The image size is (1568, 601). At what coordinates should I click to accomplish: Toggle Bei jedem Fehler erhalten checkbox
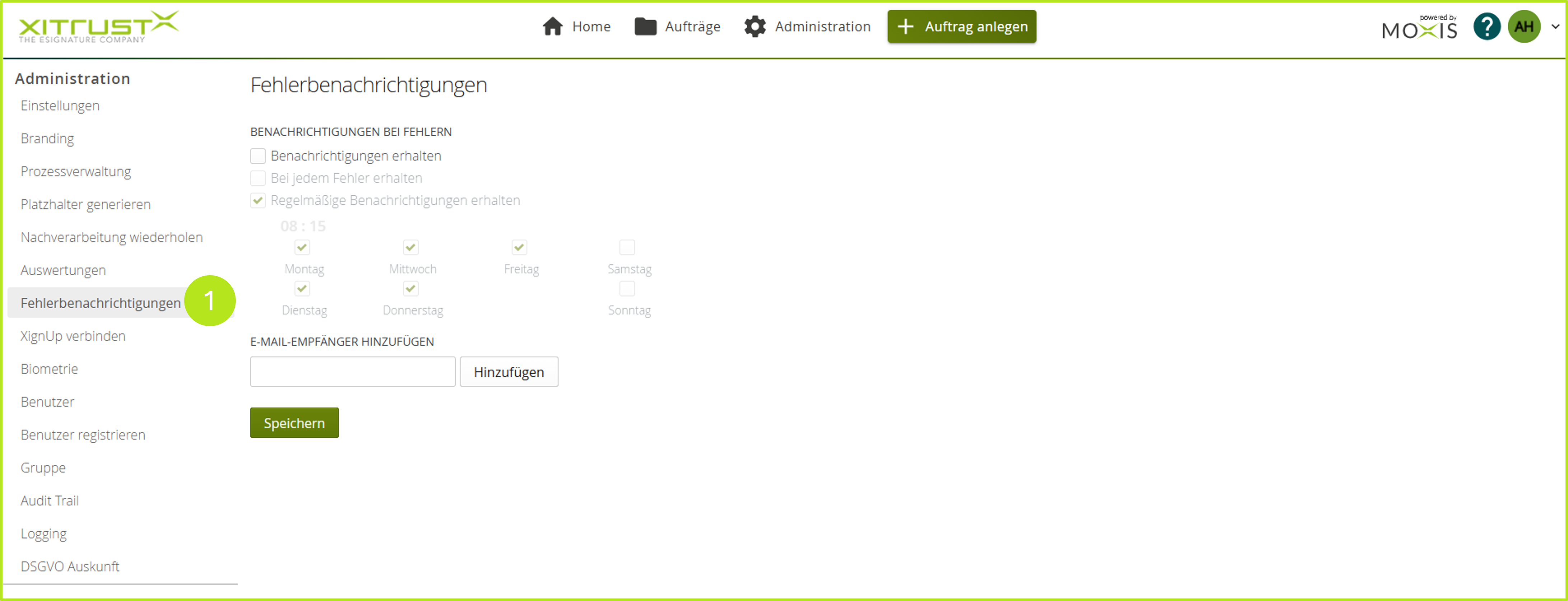coord(258,179)
